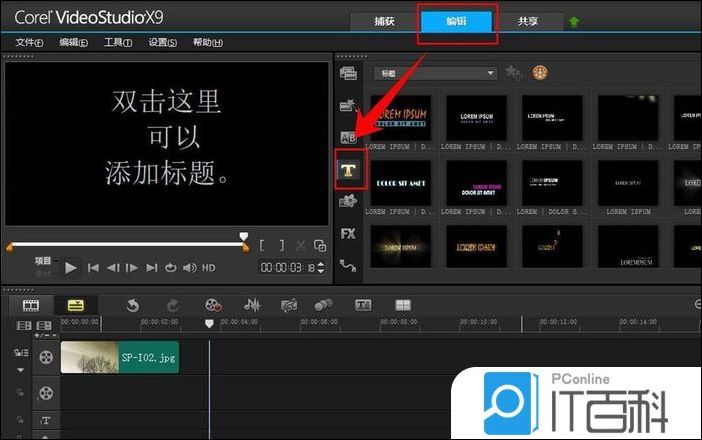Select the DOLOR SIT AMET title thumbnail
The image size is (702, 440).
point(401,183)
